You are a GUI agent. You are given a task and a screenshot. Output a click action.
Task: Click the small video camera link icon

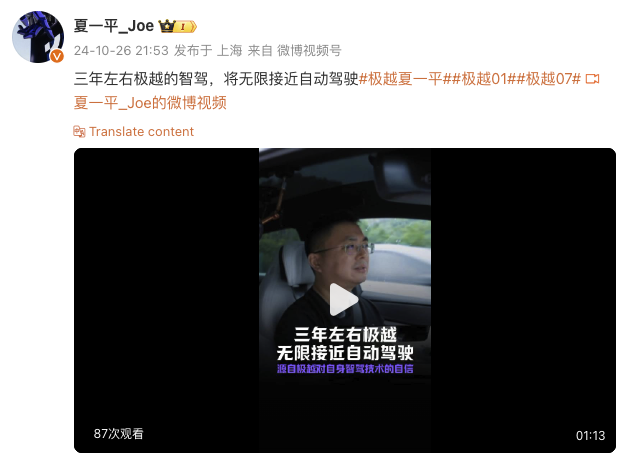point(592,79)
